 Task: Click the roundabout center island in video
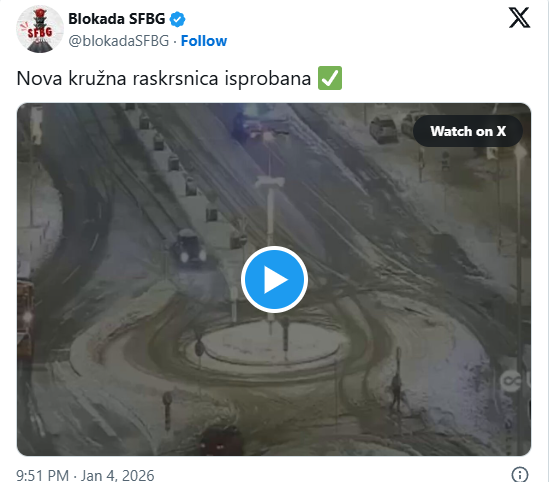pyautogui.click(x=270, y=343)
